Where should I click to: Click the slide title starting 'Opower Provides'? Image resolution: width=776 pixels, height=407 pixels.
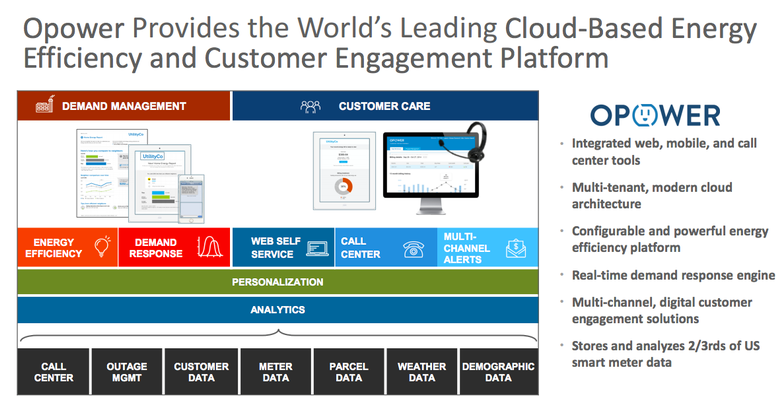tap(390, 43)
